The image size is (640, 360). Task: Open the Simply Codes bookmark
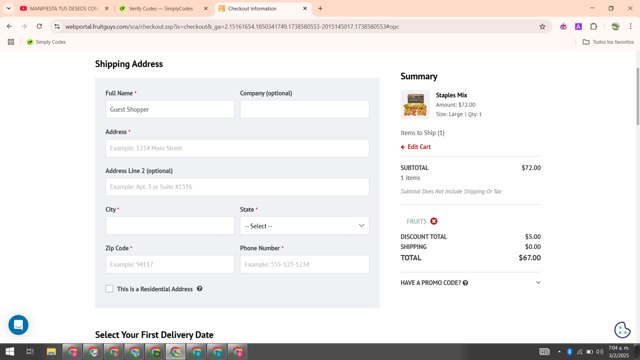46,42
